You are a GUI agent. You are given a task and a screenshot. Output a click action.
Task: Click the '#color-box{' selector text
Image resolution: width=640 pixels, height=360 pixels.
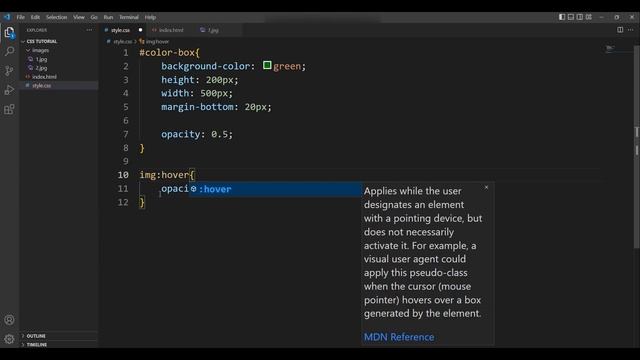[x=169, y=53]
